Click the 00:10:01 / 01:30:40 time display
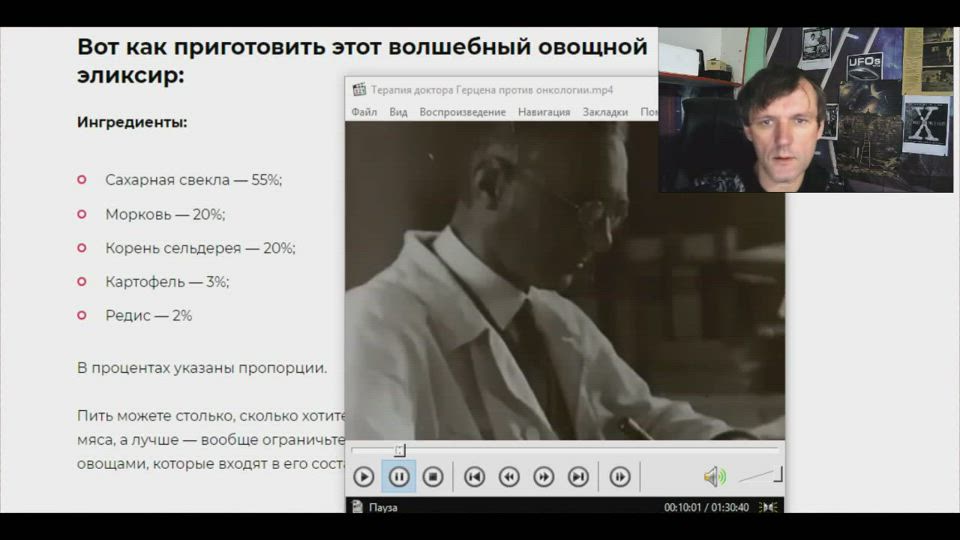 706,507
